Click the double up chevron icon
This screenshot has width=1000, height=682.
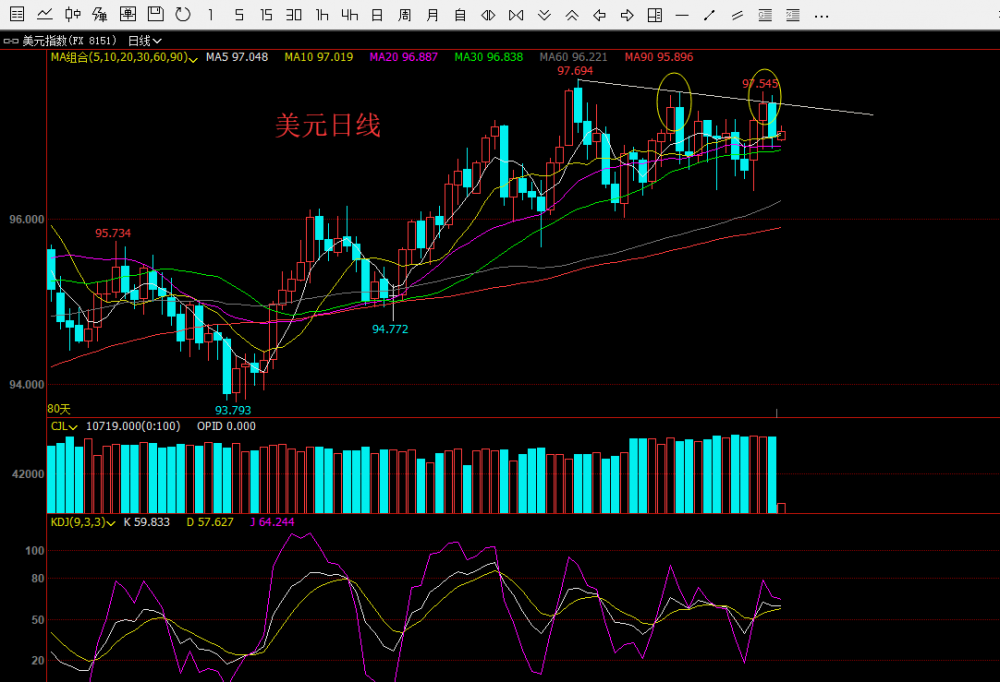pyautogui.click(x=571, y=15)
